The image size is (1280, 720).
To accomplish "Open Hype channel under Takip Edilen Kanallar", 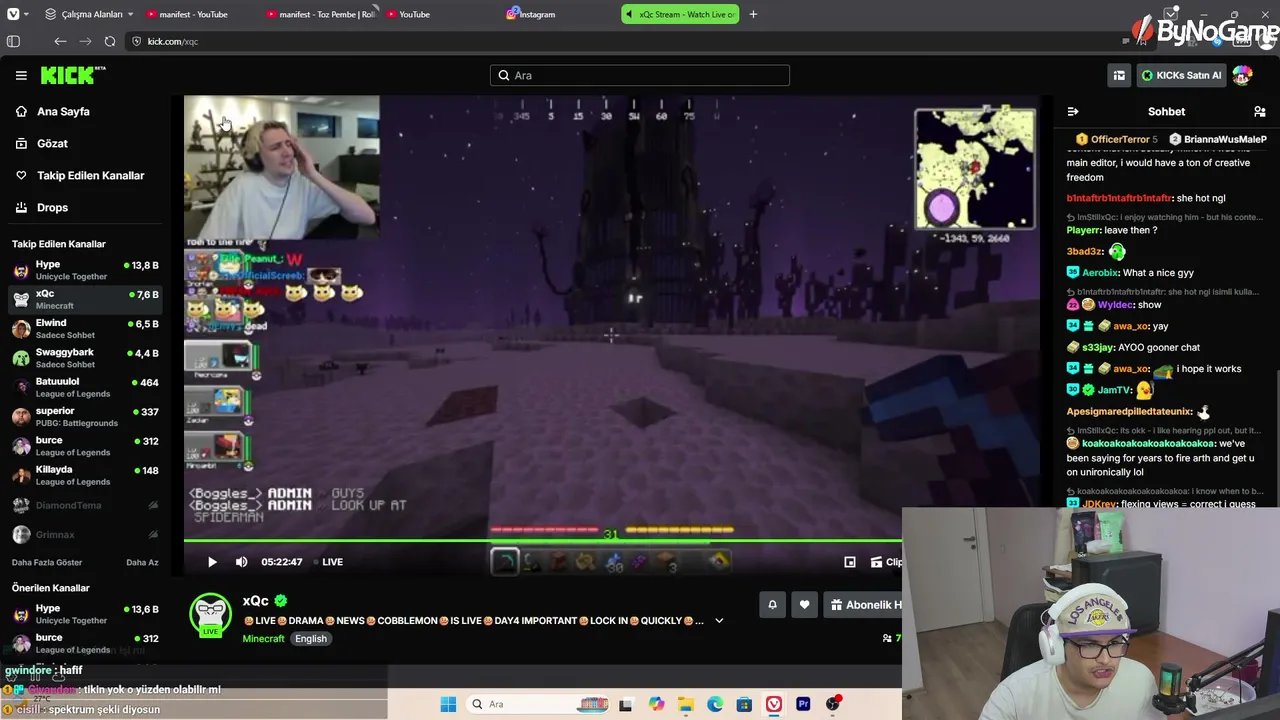I will coord(85,270).
